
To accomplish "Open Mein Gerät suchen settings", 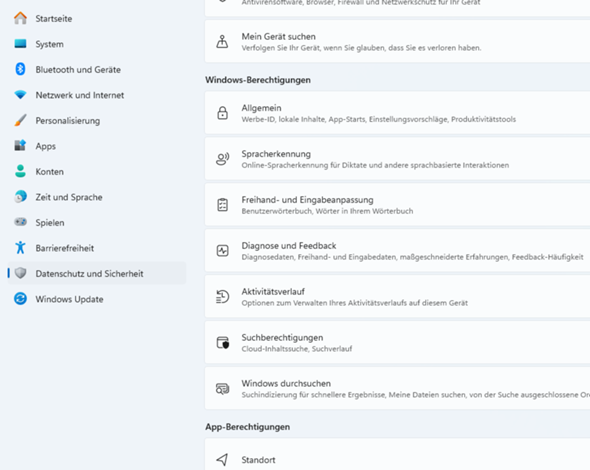I will point(397,41).
